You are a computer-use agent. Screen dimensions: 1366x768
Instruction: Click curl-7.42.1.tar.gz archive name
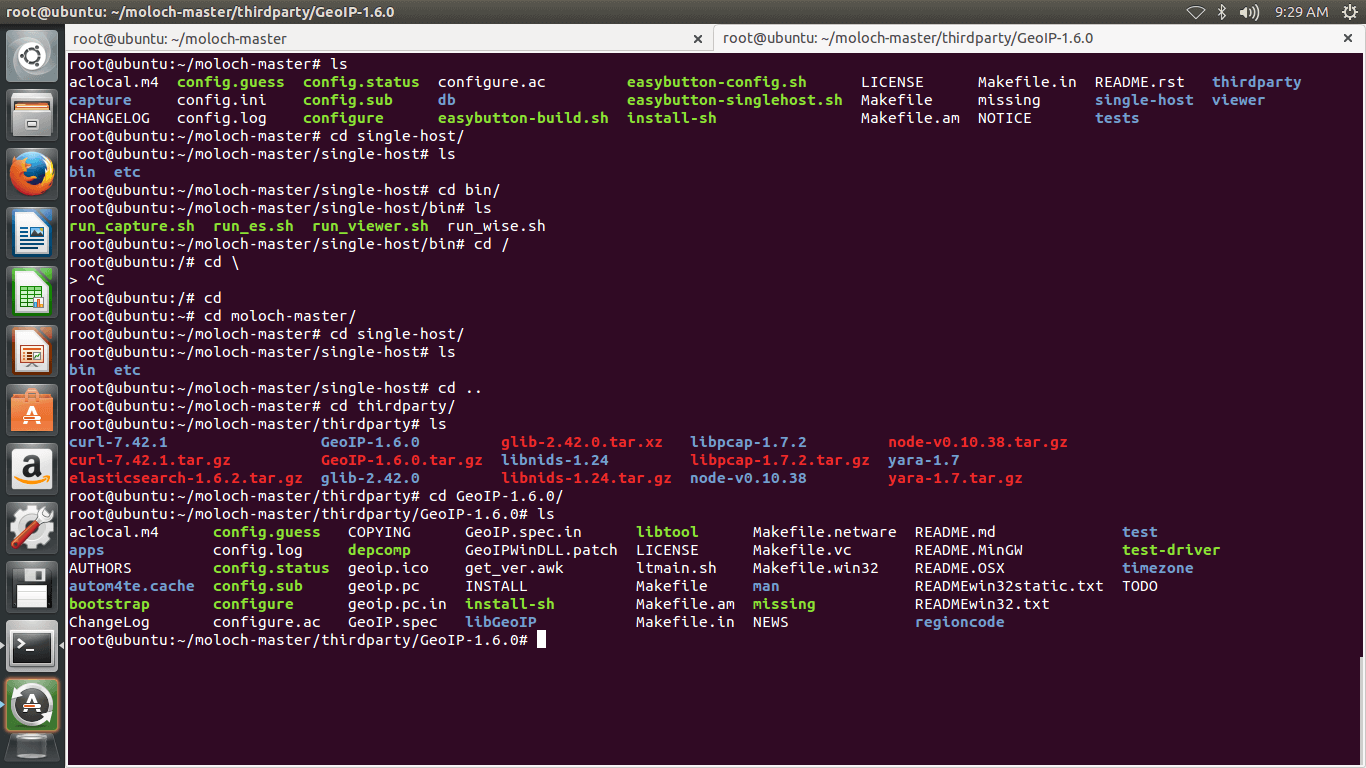[150, 460]
